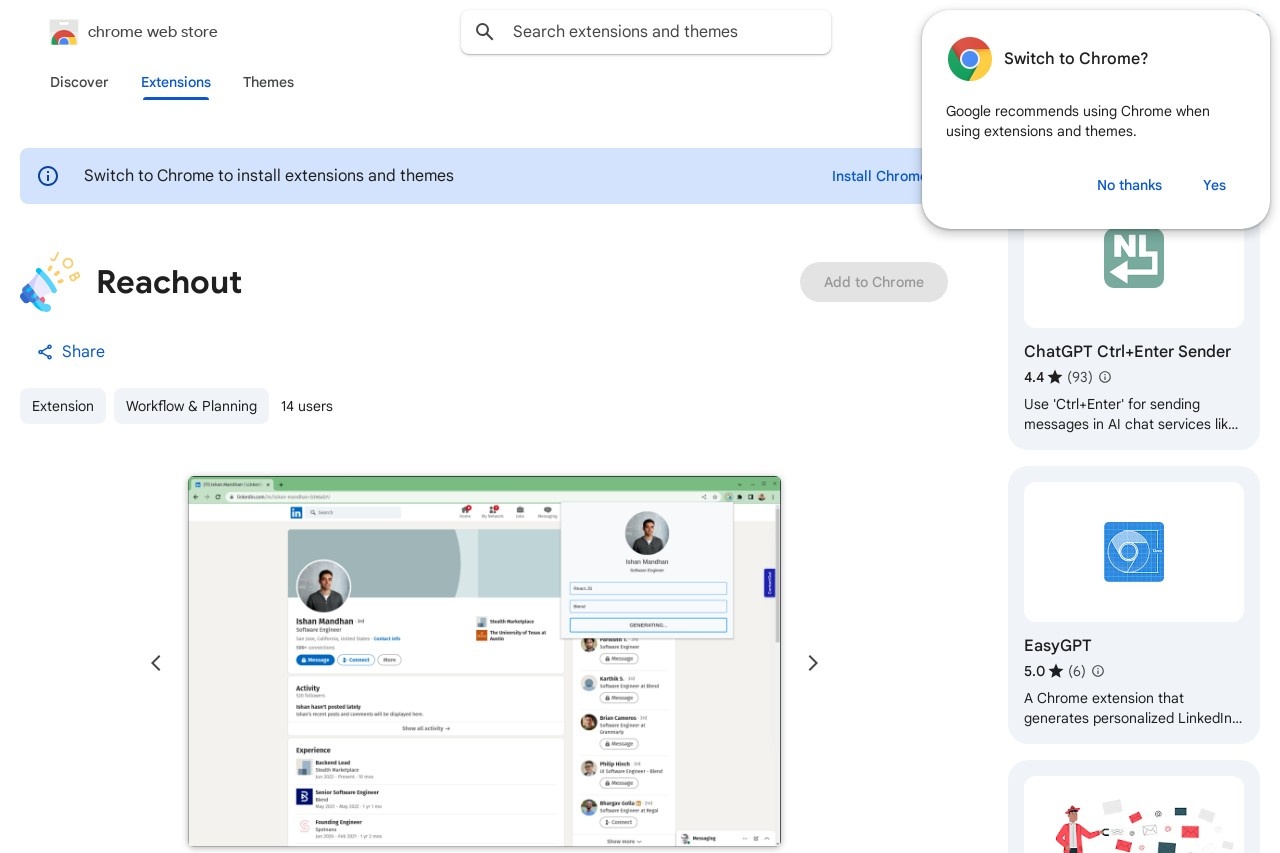Click the ChatGPT Ctrl+Enter Sender title
The image size is (1280, 853).
(x=1127, y=352)
